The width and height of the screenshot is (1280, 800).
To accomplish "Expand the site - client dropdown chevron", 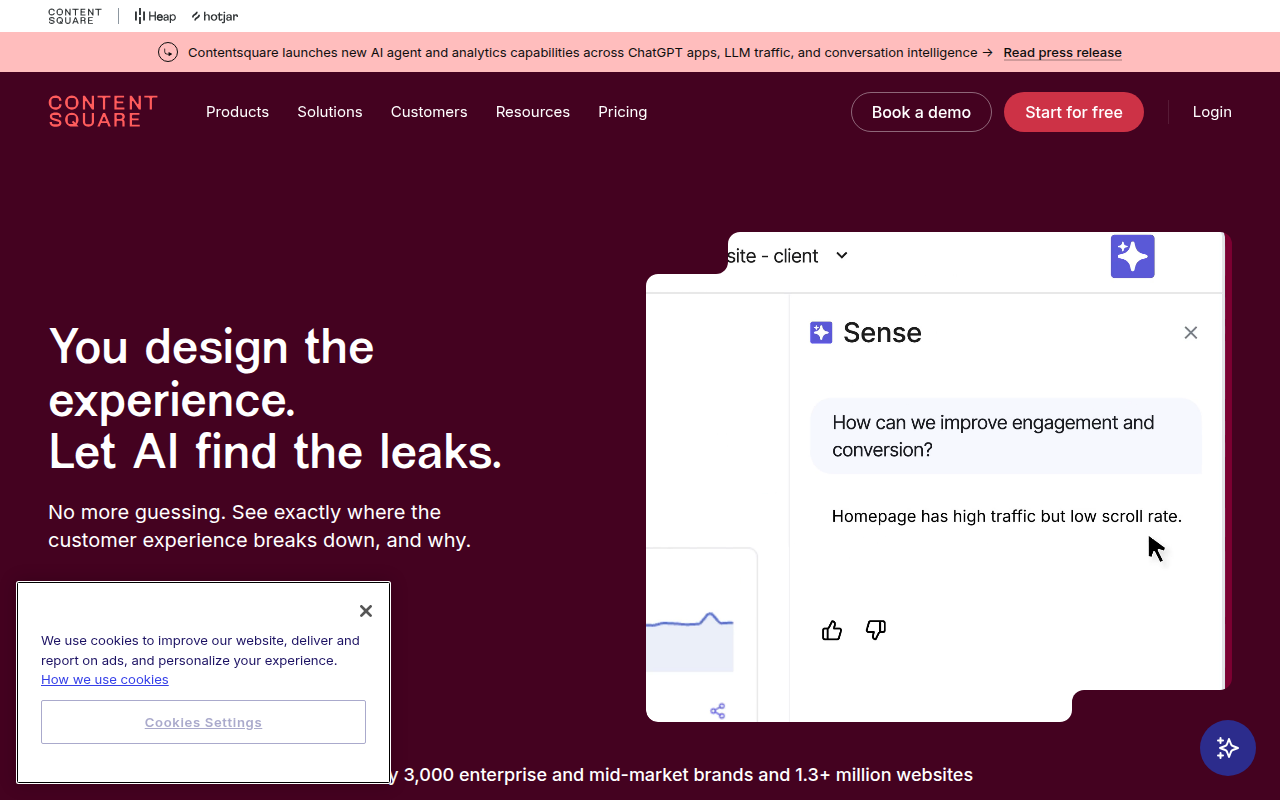I will (842, 256).
